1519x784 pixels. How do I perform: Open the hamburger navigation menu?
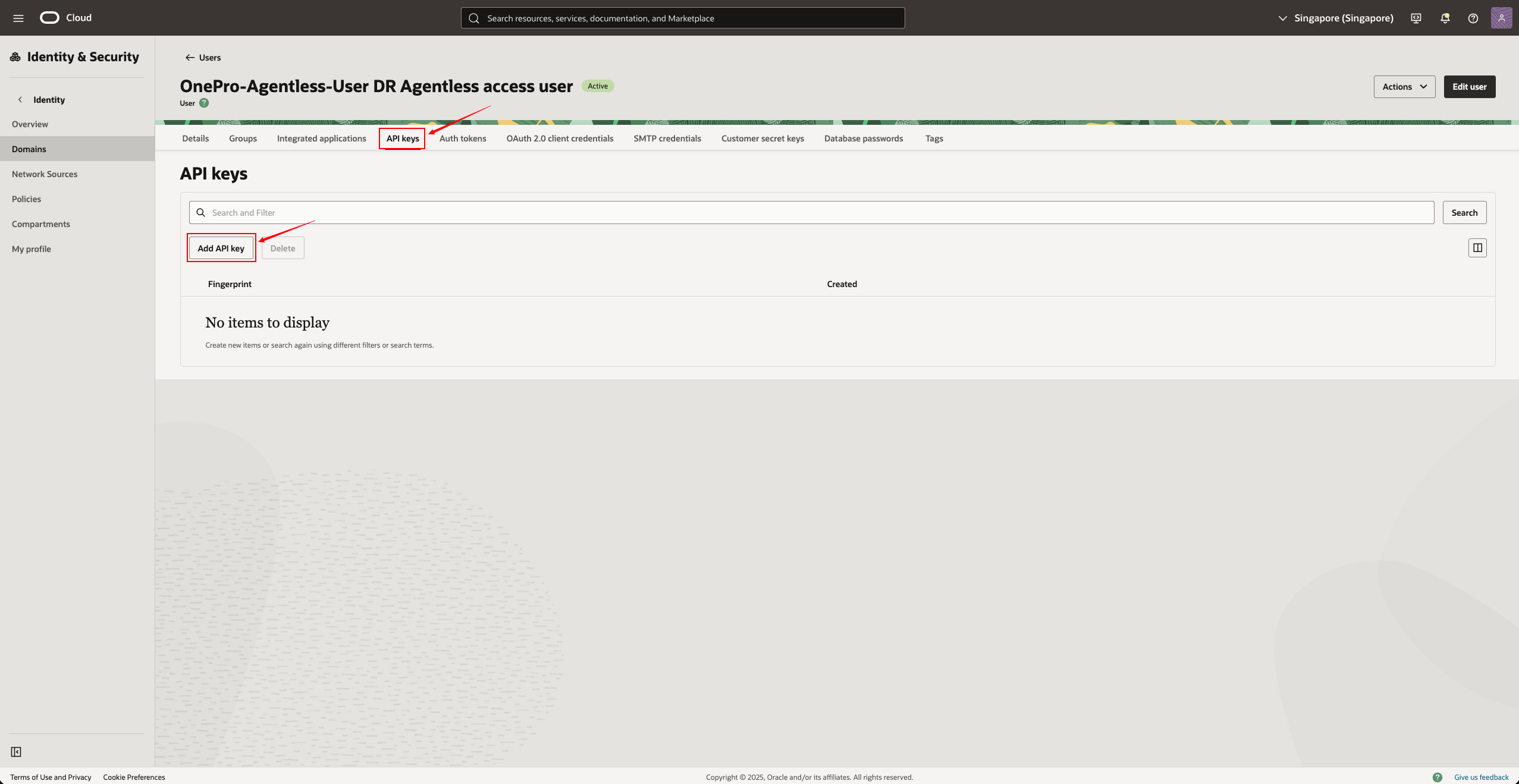18,18
